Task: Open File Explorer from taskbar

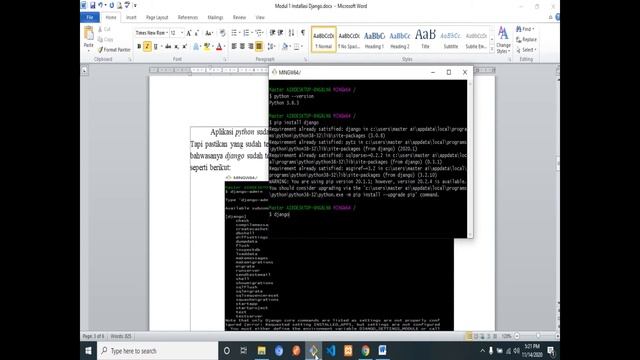Action: click(261, 351)
